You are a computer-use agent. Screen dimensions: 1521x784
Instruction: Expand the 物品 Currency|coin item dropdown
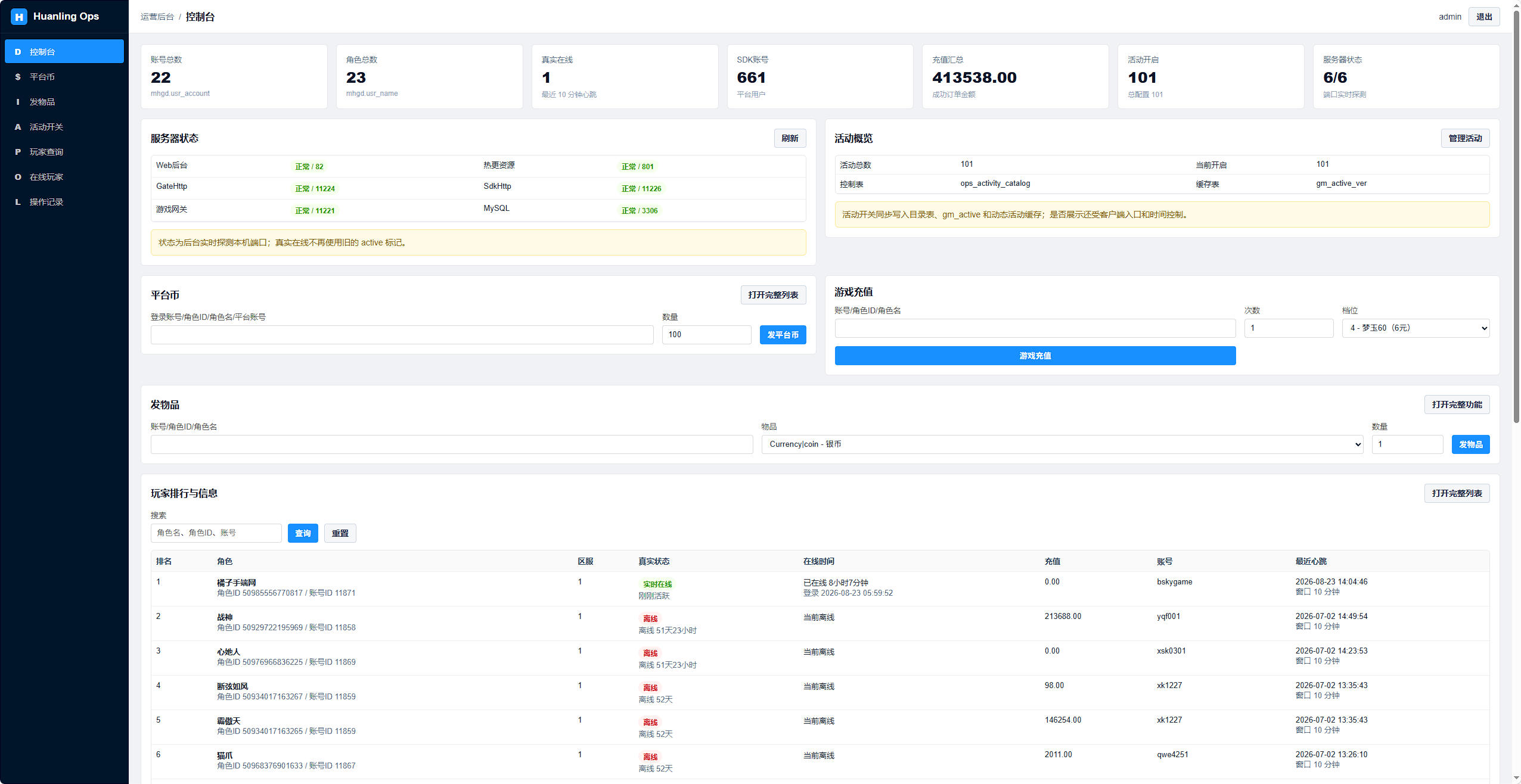click(x=1062, y=444)
